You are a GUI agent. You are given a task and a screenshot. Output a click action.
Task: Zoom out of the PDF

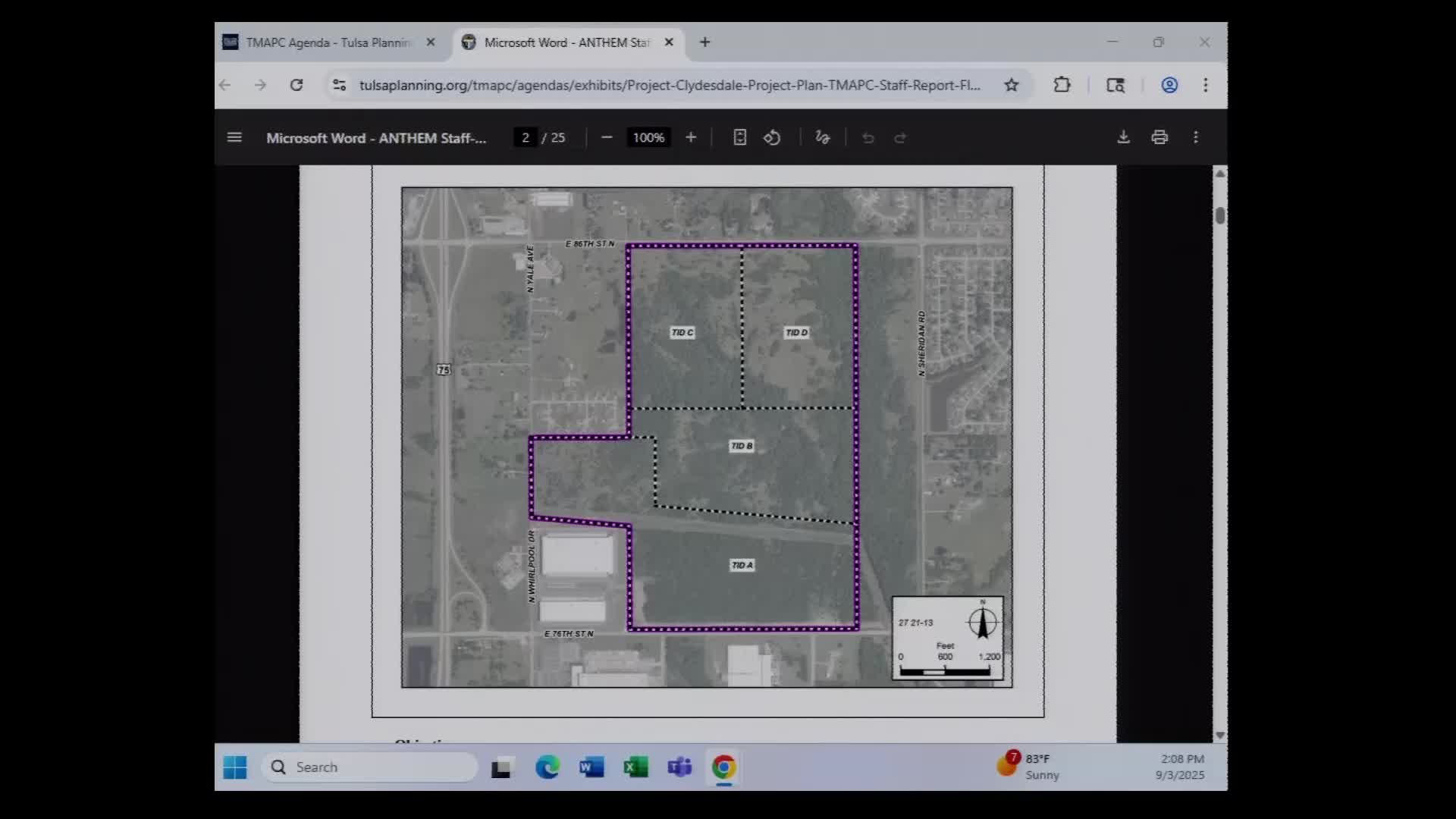click(x=607, y=137)
